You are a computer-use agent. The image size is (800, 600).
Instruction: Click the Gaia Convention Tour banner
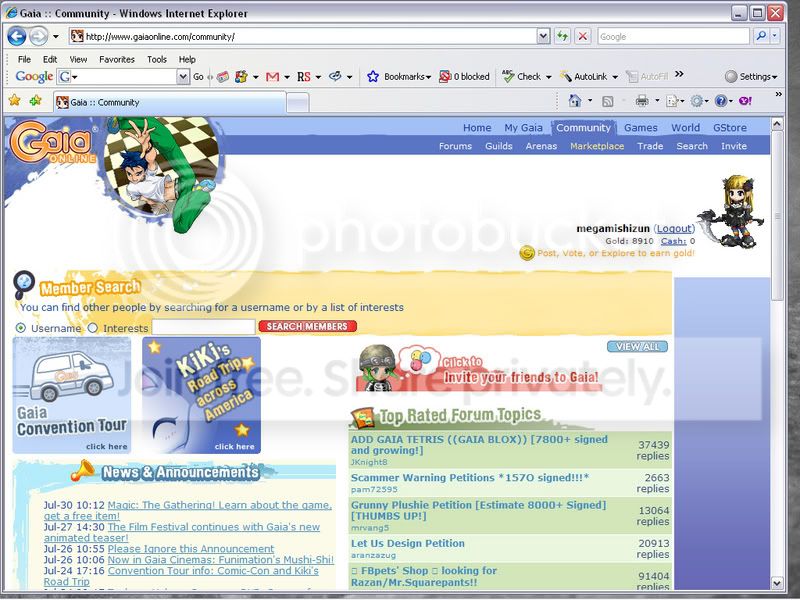click(71, 395)
